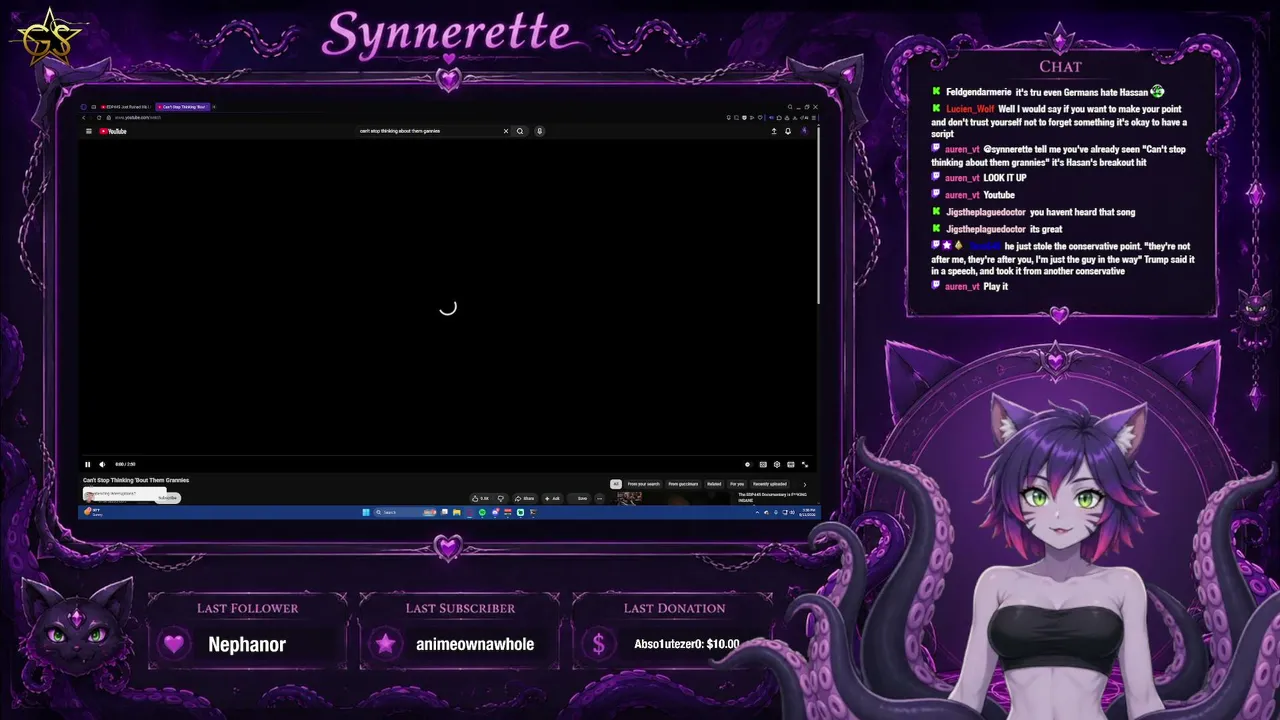Screen dimensions: 1280x720
Task: Click last donation text "Abso1utezer0: $10.00"
Action: [x=687, y=644]
